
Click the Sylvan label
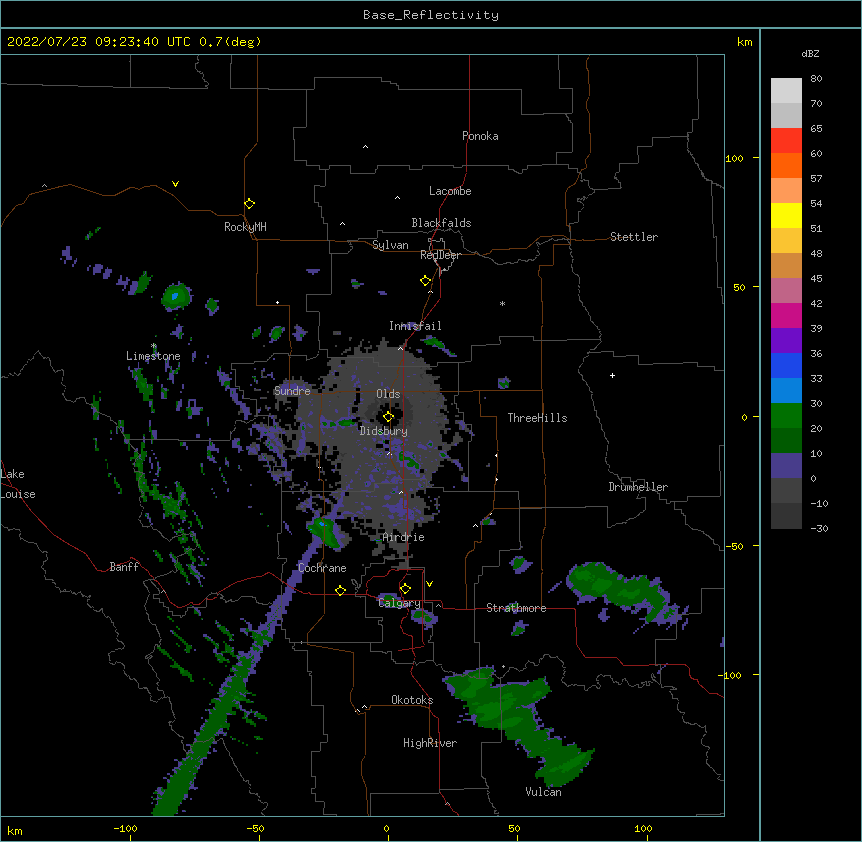click(390, 245)
